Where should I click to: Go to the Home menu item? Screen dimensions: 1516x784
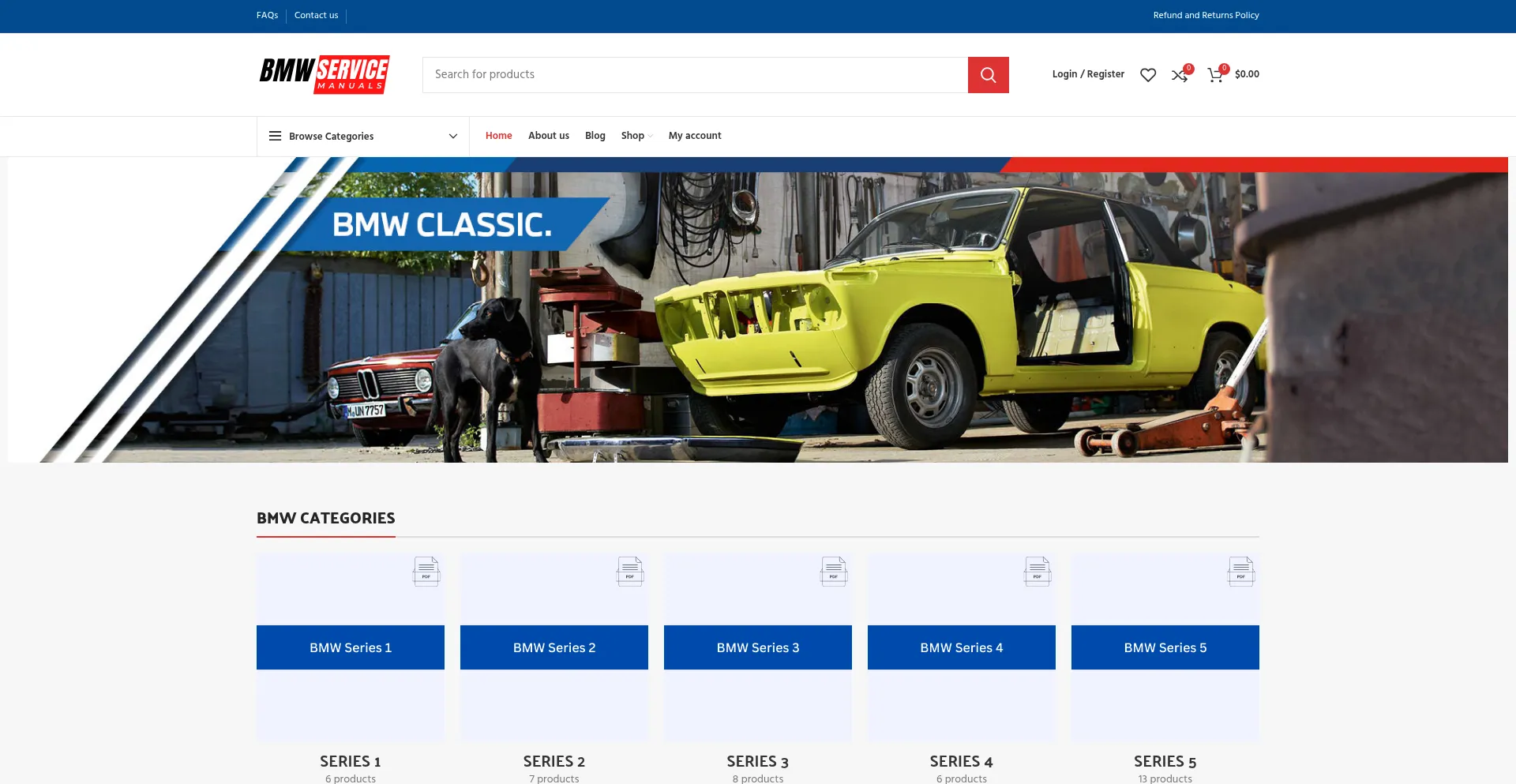pyautogui.click(x=498, y=136)
